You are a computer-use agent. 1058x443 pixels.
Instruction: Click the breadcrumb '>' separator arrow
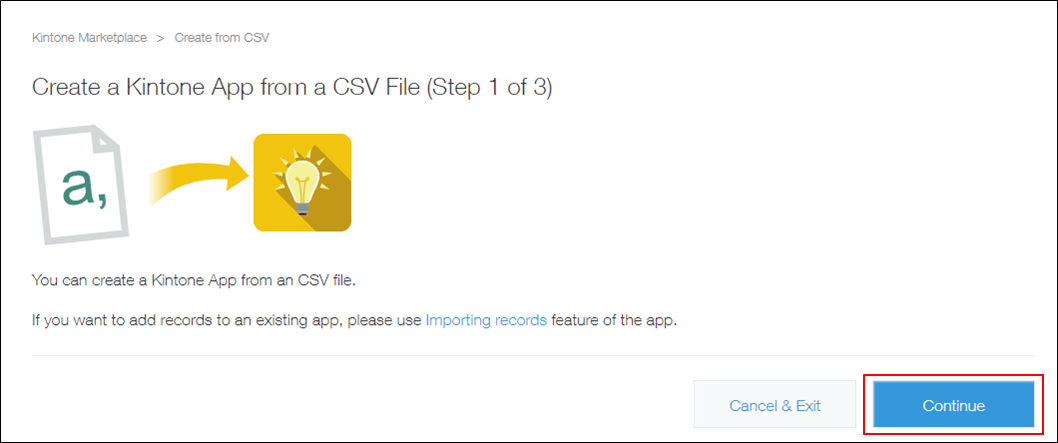[160, 38]
